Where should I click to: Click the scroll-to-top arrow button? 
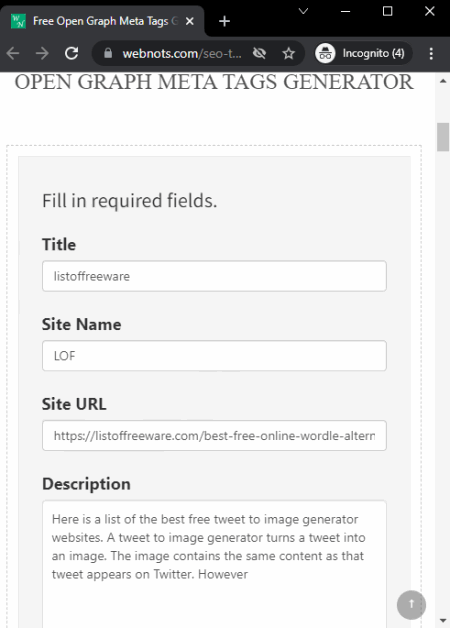pyautogui.click(x=411, y=604)
